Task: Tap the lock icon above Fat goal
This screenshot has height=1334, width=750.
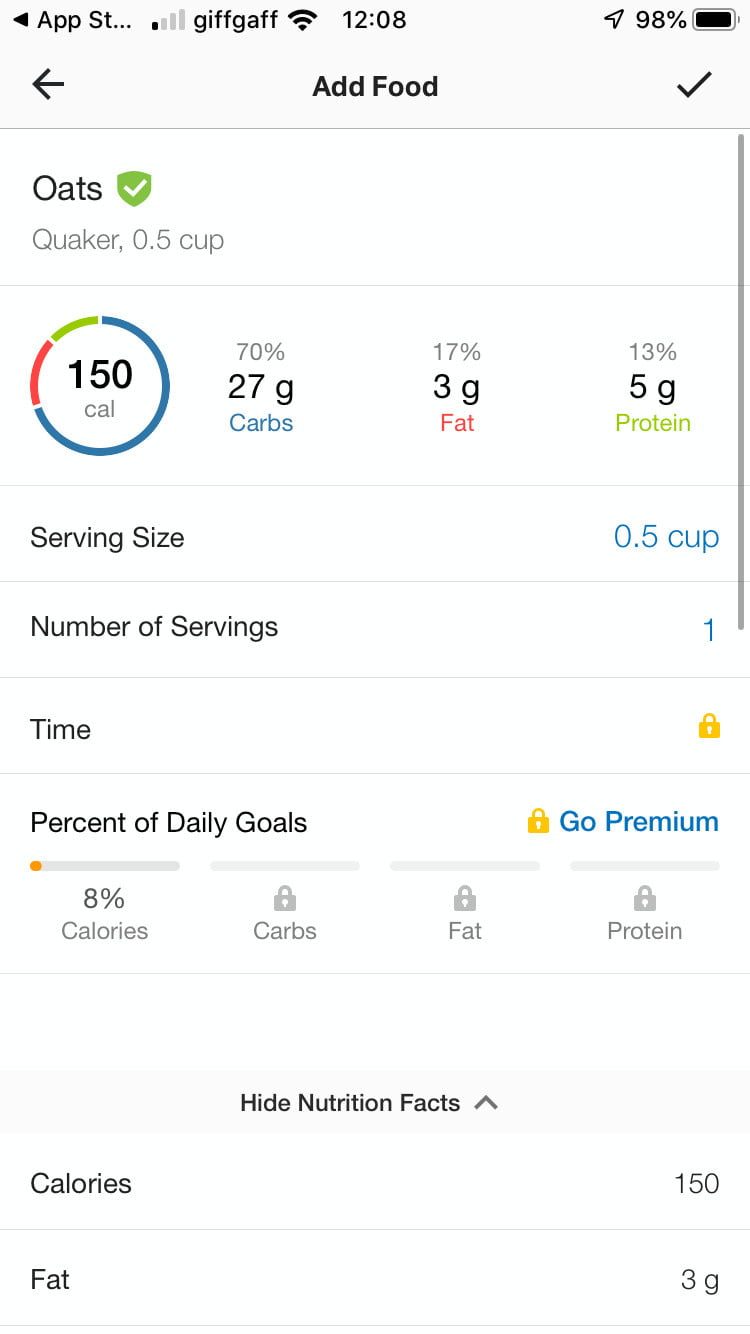Action: pyautogui.click(x=465, y=897)
